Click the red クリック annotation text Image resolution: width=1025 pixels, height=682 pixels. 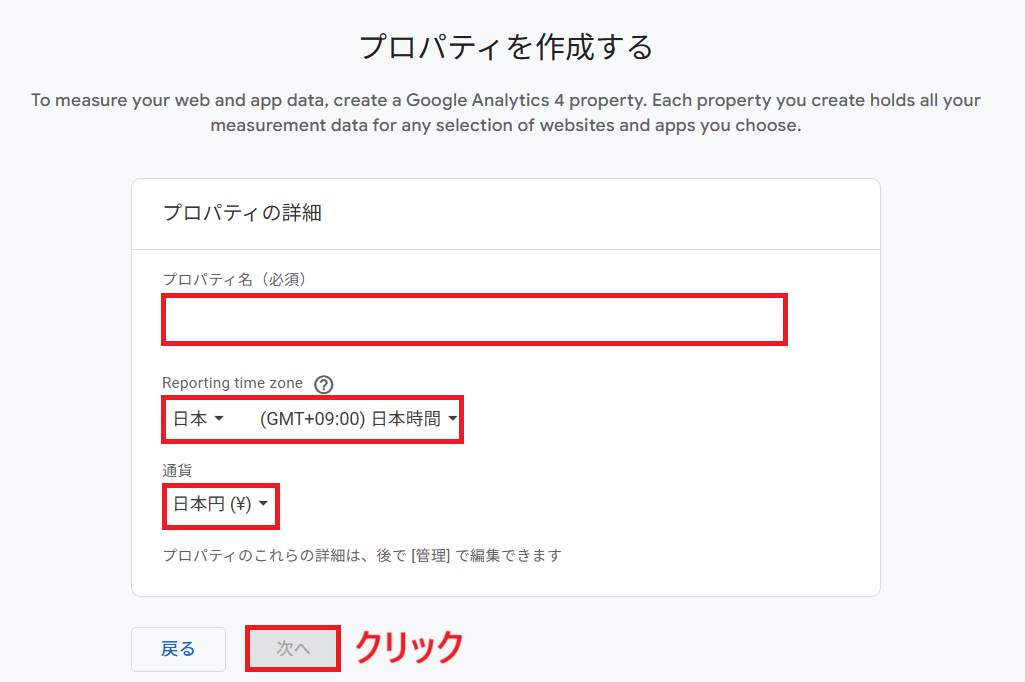(410, 647)
